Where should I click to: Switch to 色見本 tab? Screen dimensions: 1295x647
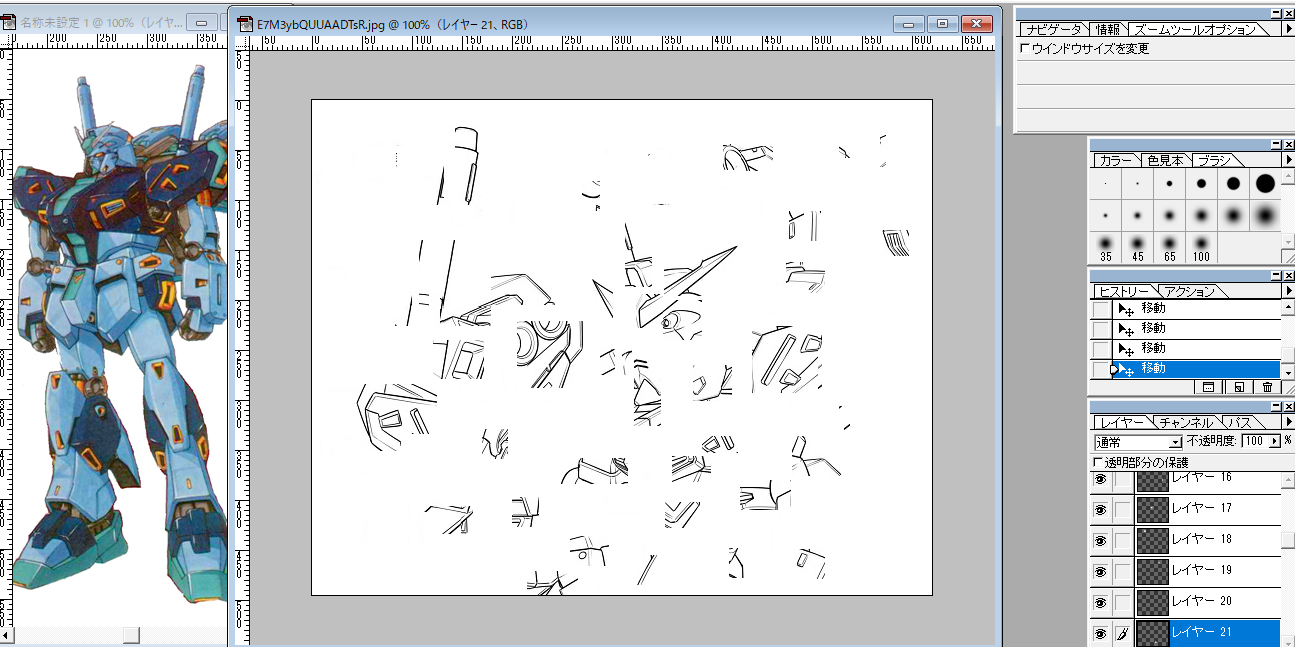point(1165,161)
